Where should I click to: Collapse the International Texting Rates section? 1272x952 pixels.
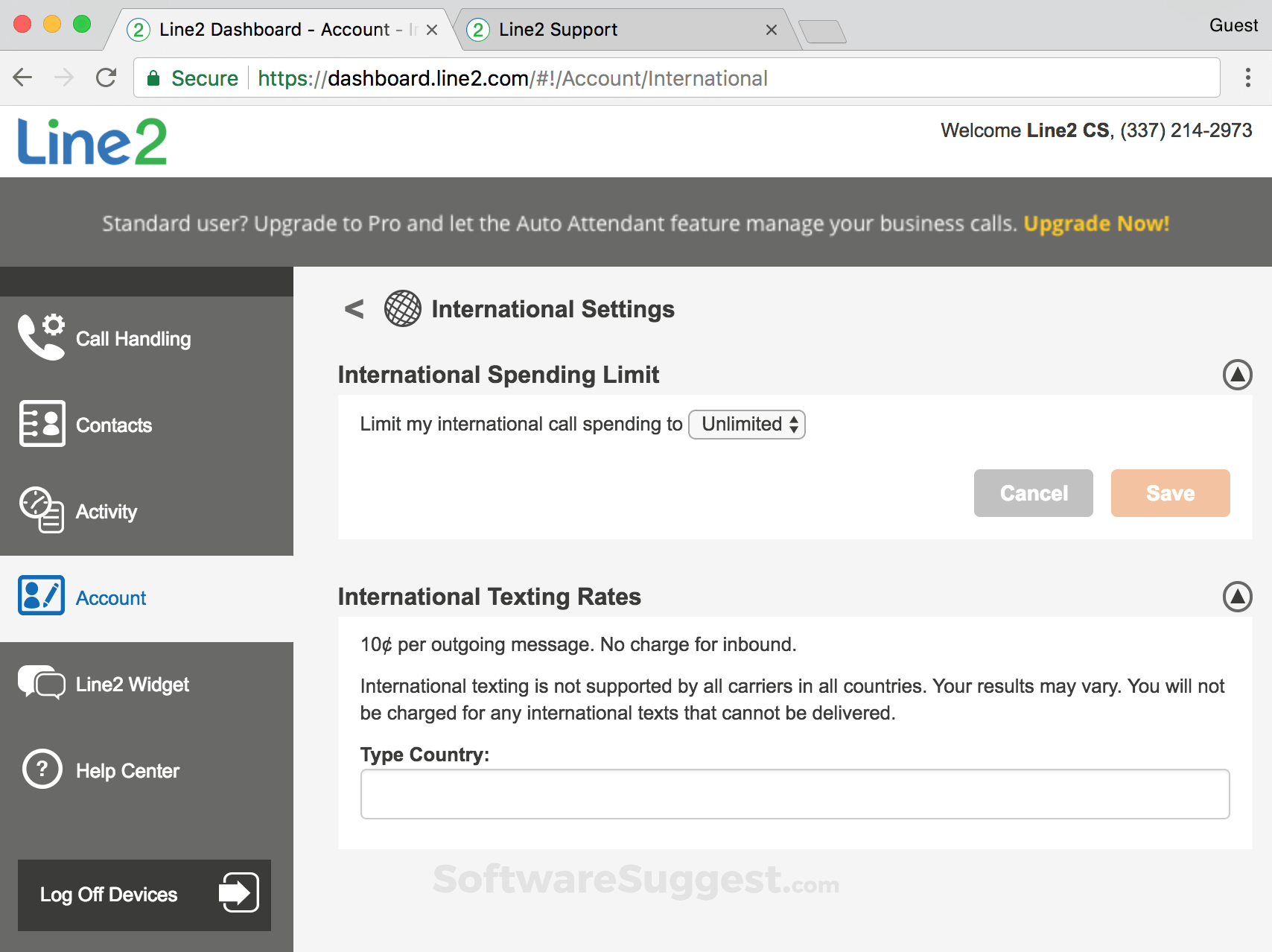coord(1237,597)
